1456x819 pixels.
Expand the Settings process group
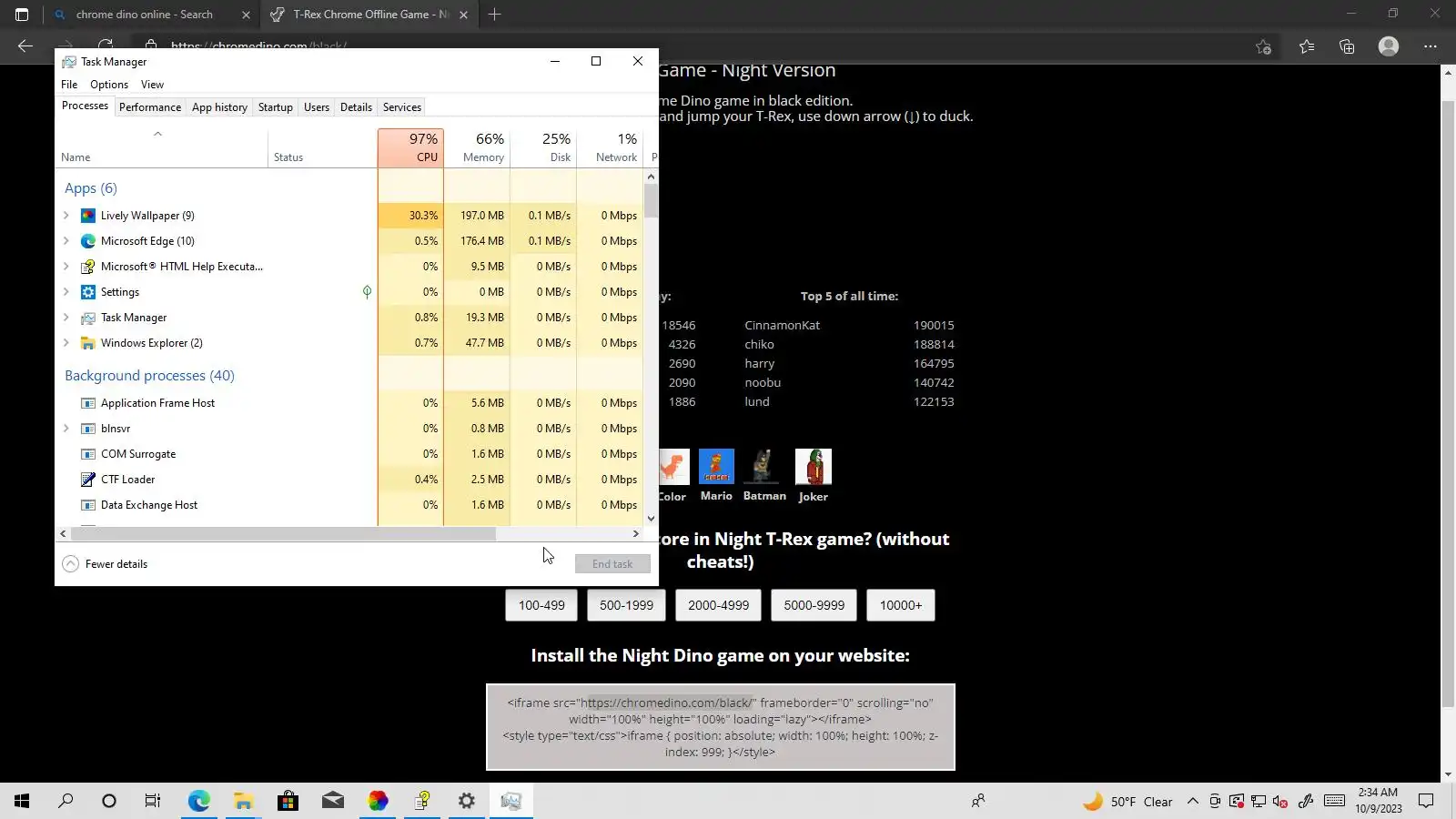point(66,292)
